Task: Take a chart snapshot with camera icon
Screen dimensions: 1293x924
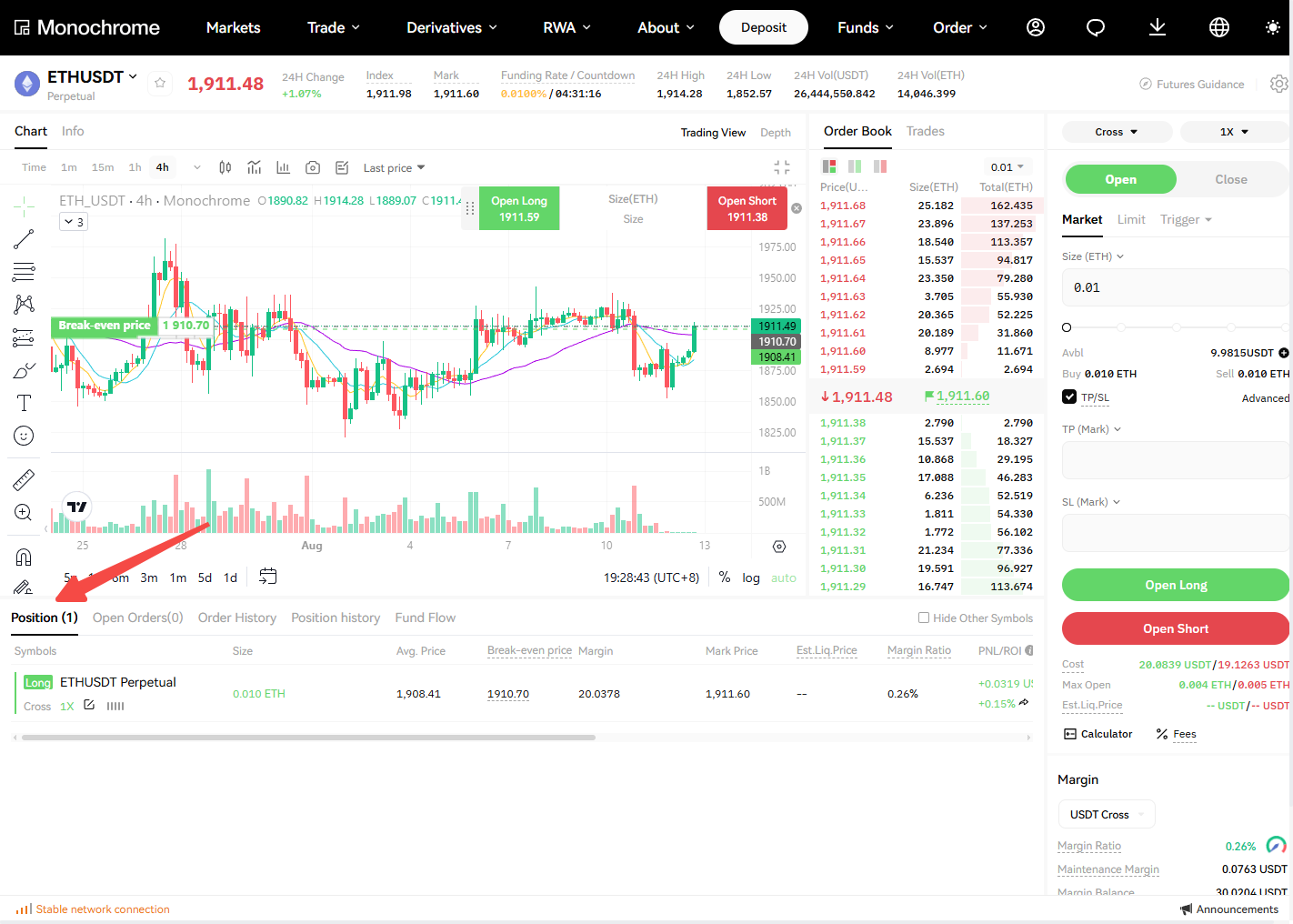Action: click(313, 167)
